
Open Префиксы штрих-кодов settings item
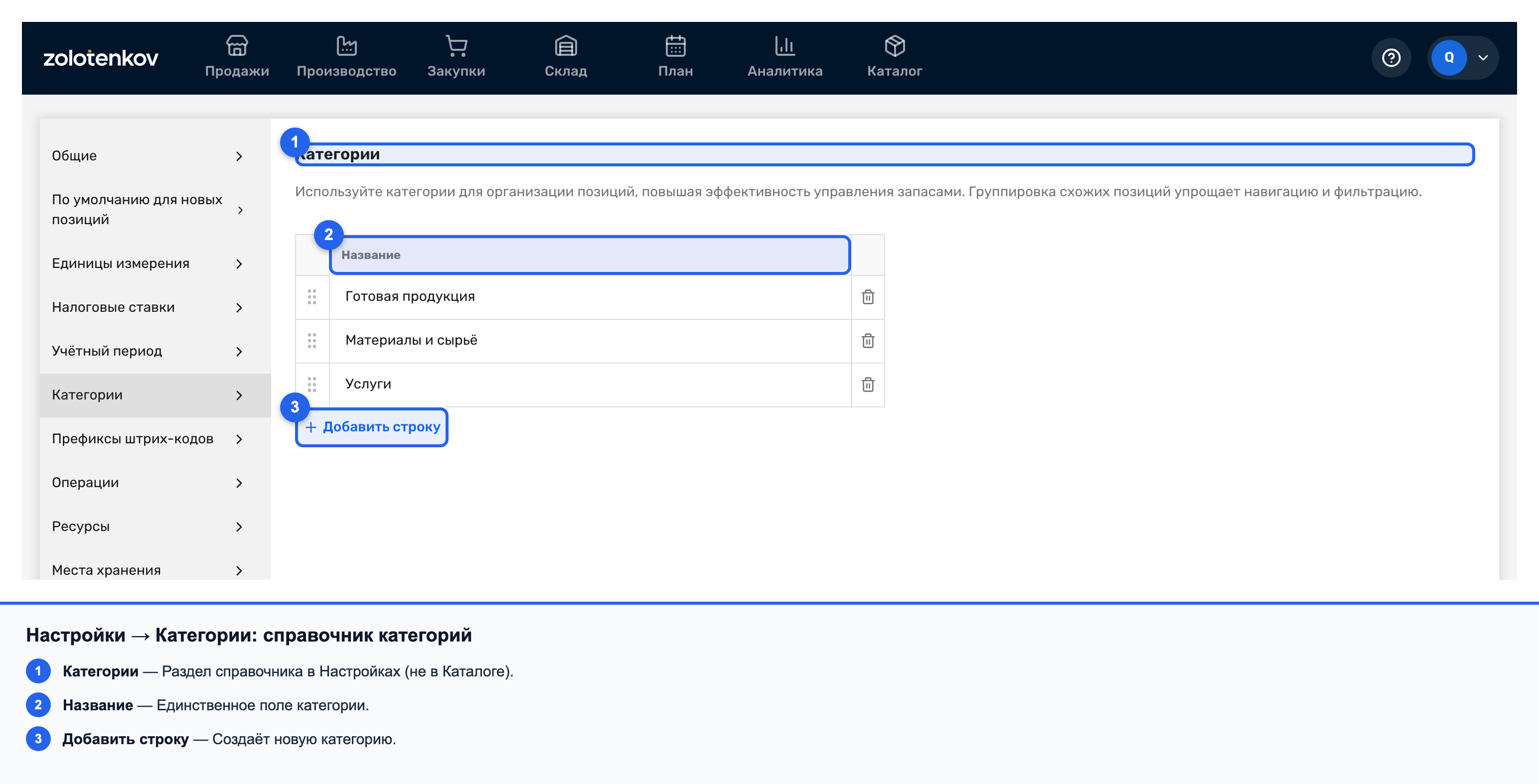pyautogui.click(x=148, y=439)
